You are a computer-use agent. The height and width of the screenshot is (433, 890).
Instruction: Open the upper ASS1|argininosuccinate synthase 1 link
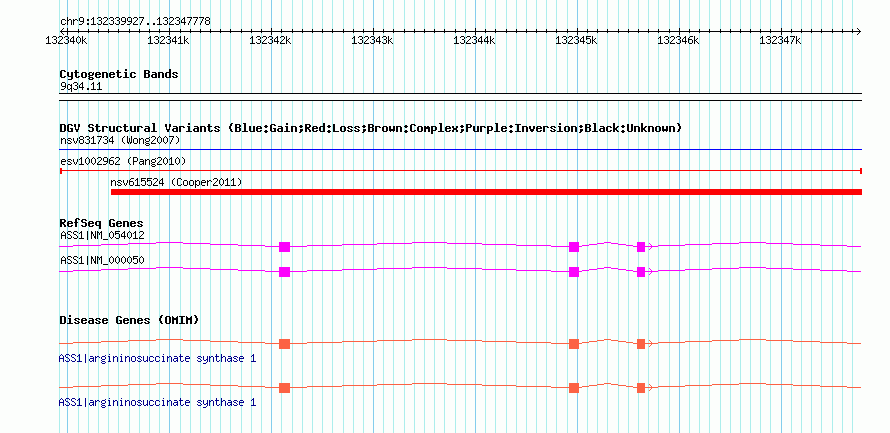(x=157, y=359)
